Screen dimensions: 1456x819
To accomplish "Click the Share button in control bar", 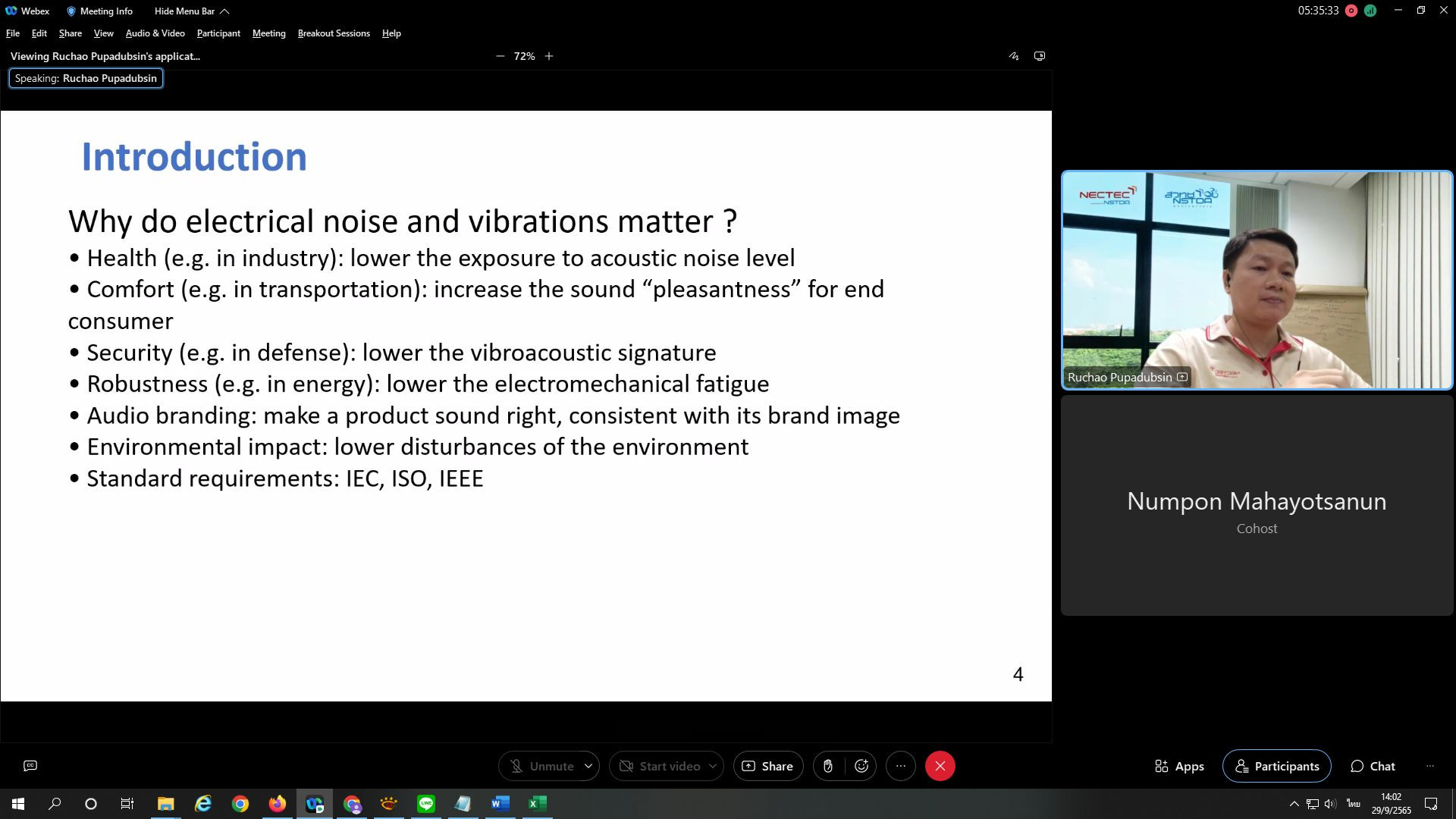I will click(x=768, y=766).
